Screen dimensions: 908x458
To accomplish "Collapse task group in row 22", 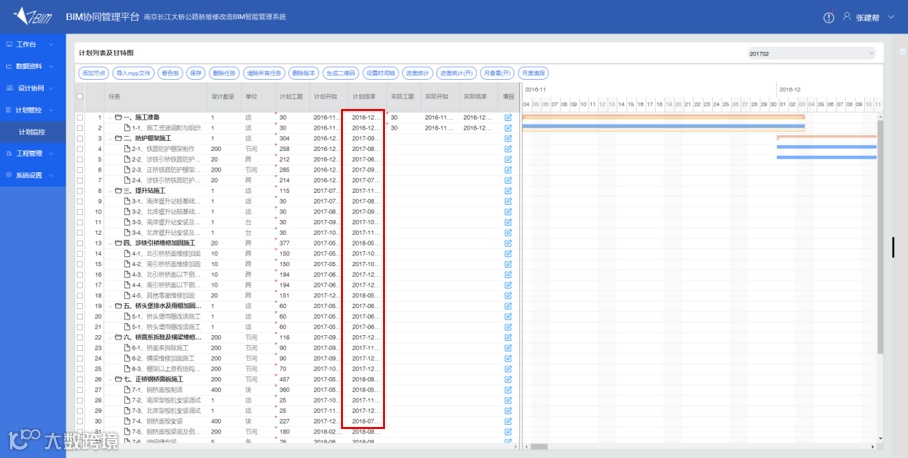I will 110,337.
